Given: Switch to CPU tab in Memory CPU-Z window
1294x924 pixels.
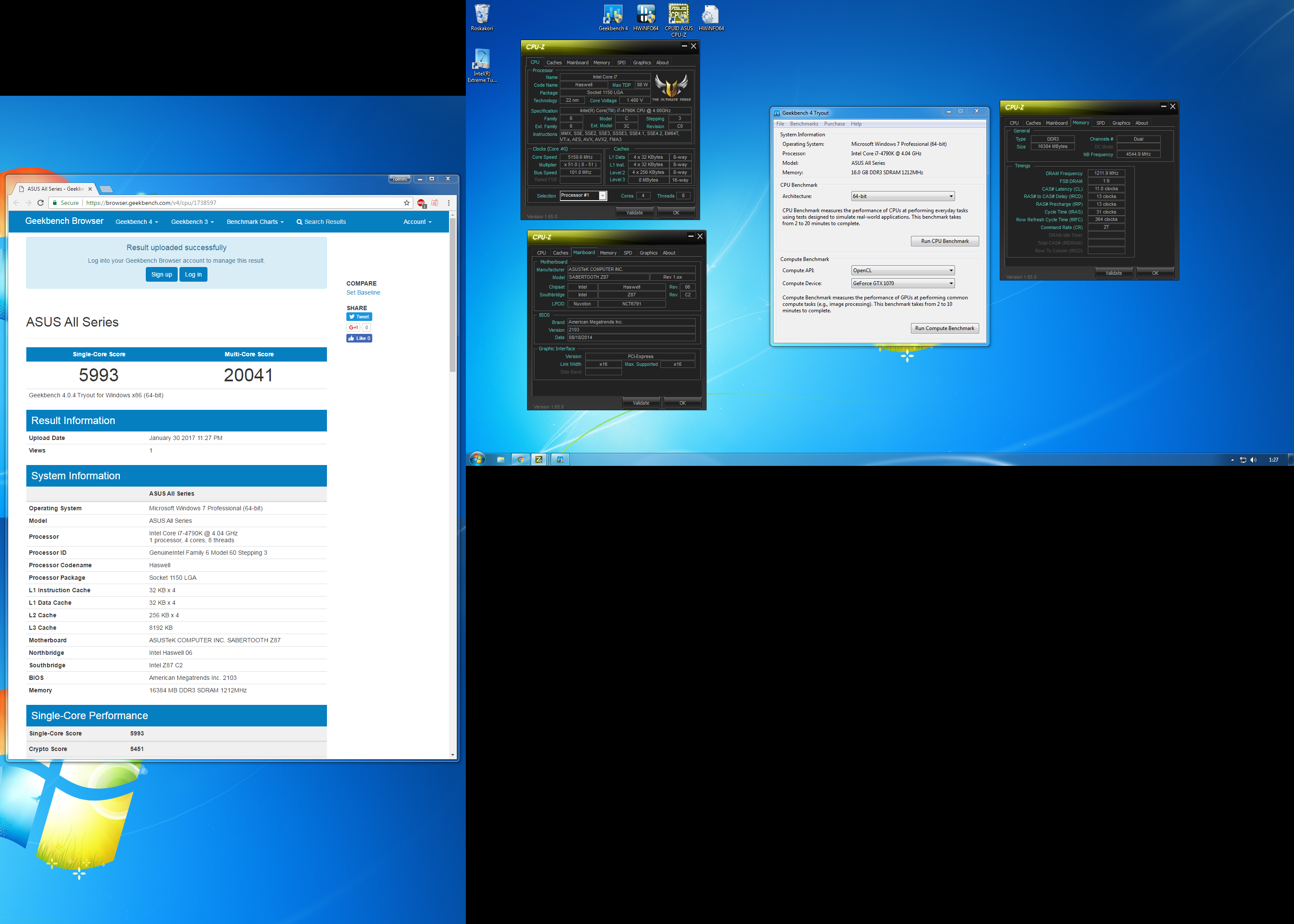Looking at the screenshot, I should pyautogui.click(x=1014, y=123).
